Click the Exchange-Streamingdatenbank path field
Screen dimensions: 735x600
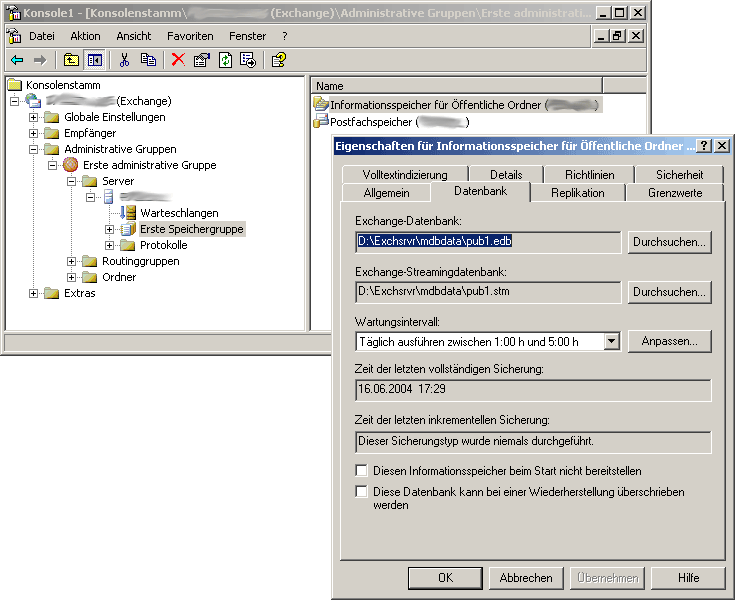click(x=487, y=292)
